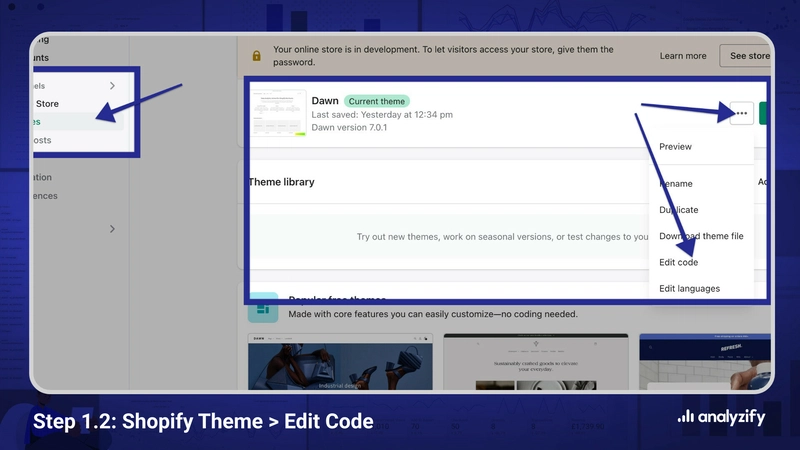Choose Edit code from the menu
Viewport: 800px width, 450px height.
679,262
